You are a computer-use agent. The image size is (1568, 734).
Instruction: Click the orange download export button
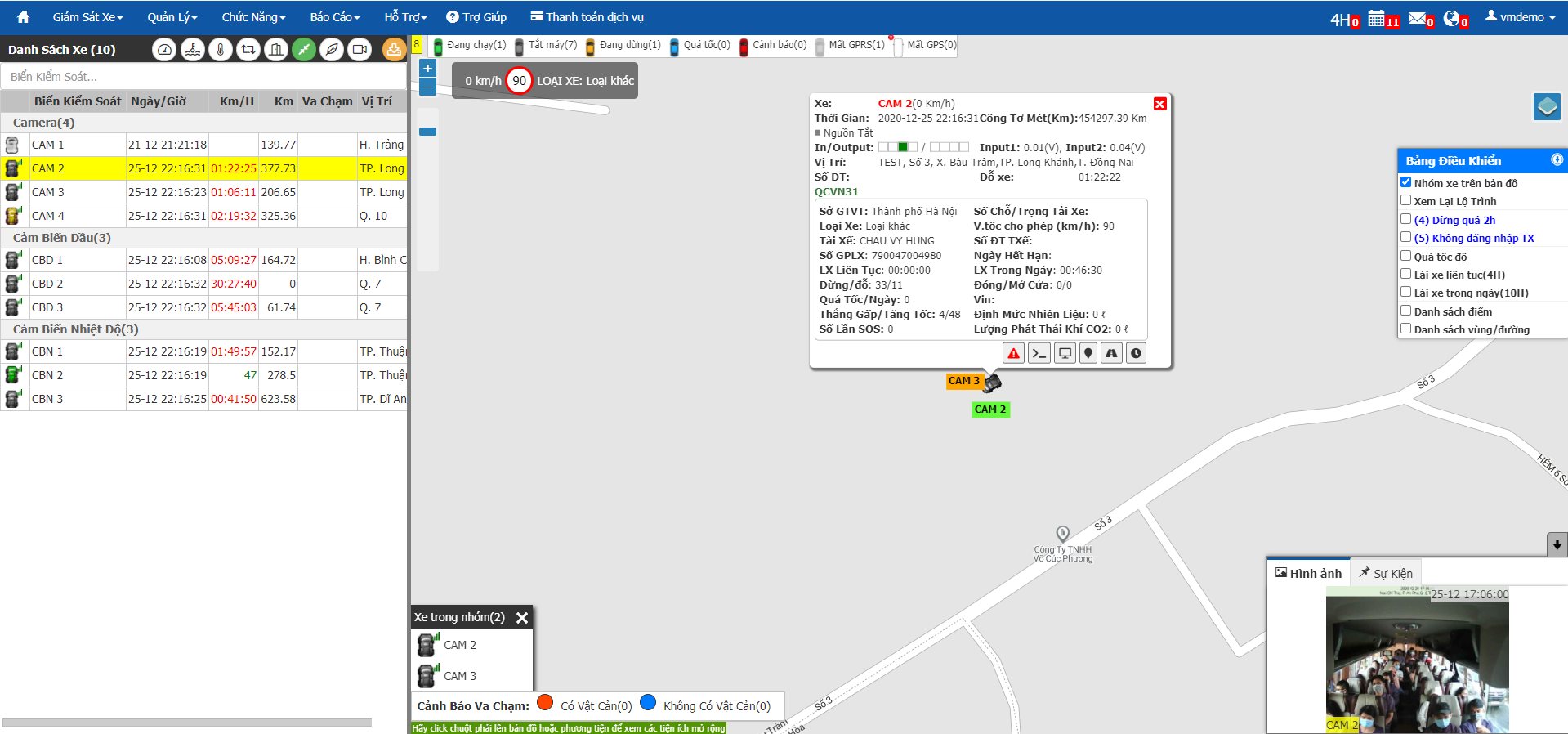[394, 50]
